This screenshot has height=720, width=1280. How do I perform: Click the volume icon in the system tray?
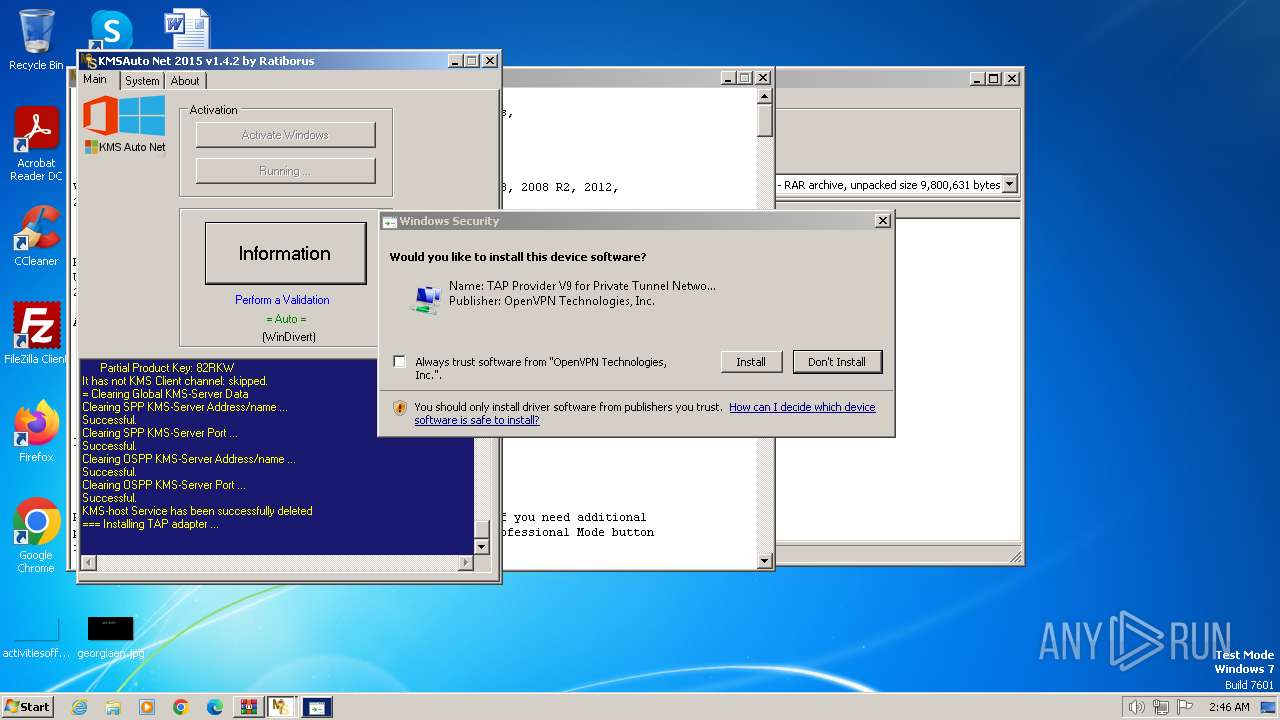click(x=1137, y=707)
